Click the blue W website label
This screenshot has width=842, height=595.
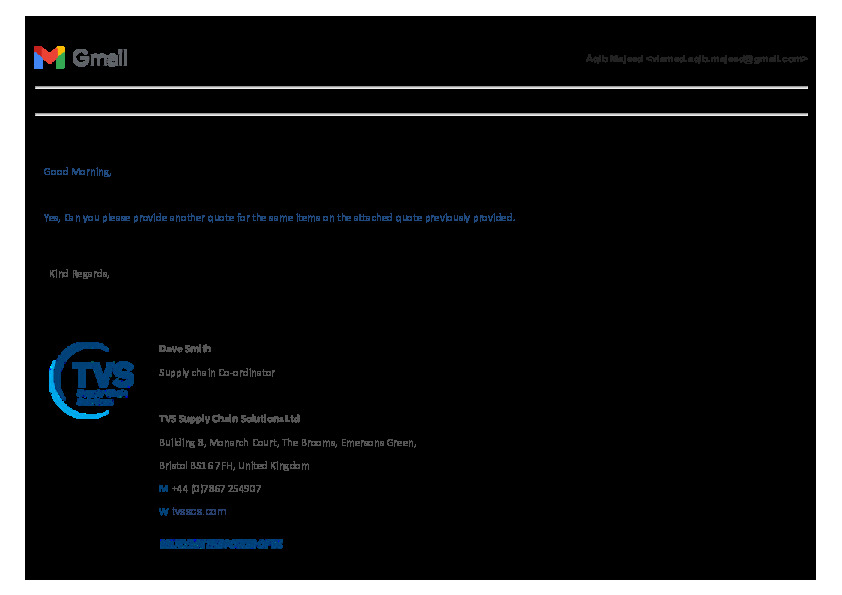pos(163,512)
